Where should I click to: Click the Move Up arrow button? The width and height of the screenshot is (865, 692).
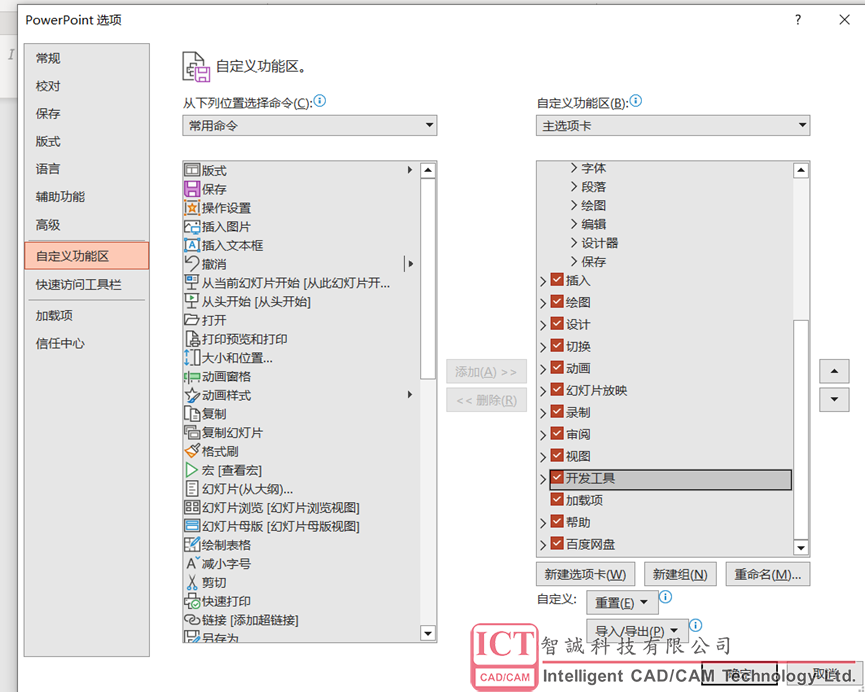[833, 371]
